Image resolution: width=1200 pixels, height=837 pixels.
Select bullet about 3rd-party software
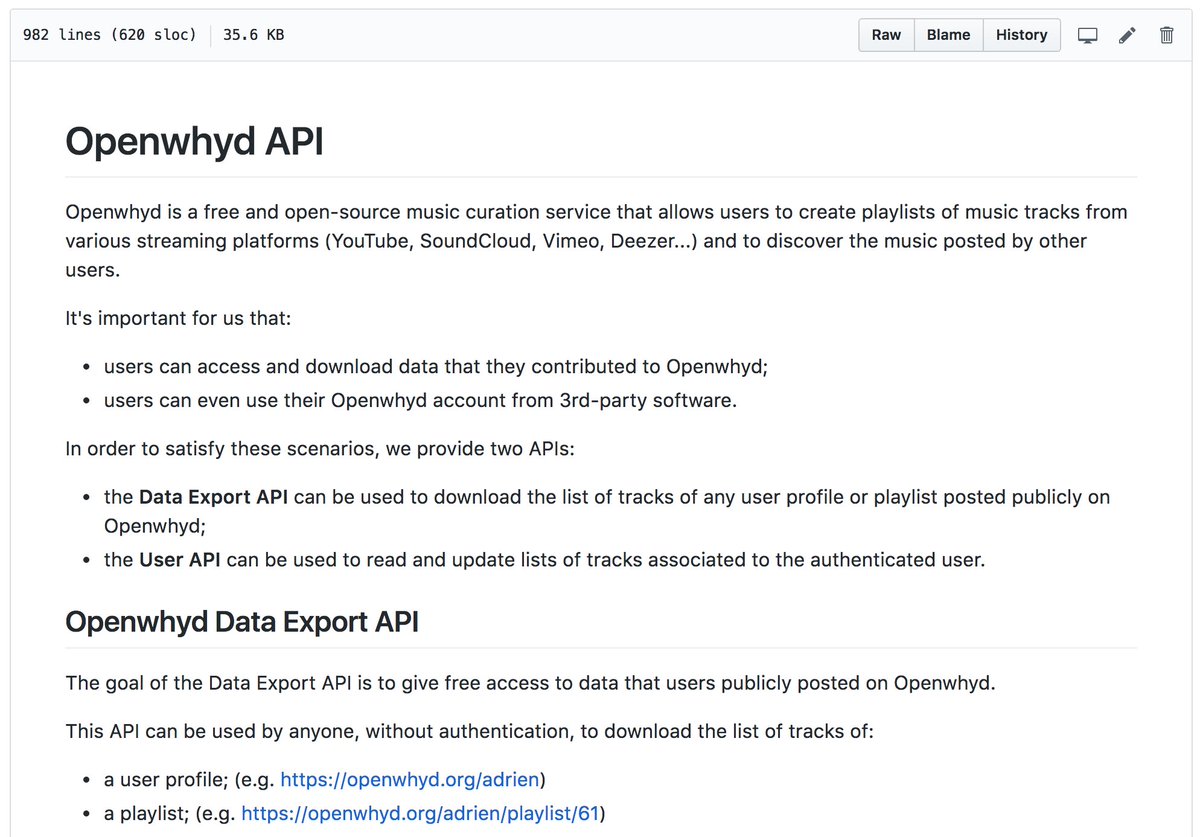(420, 401)
